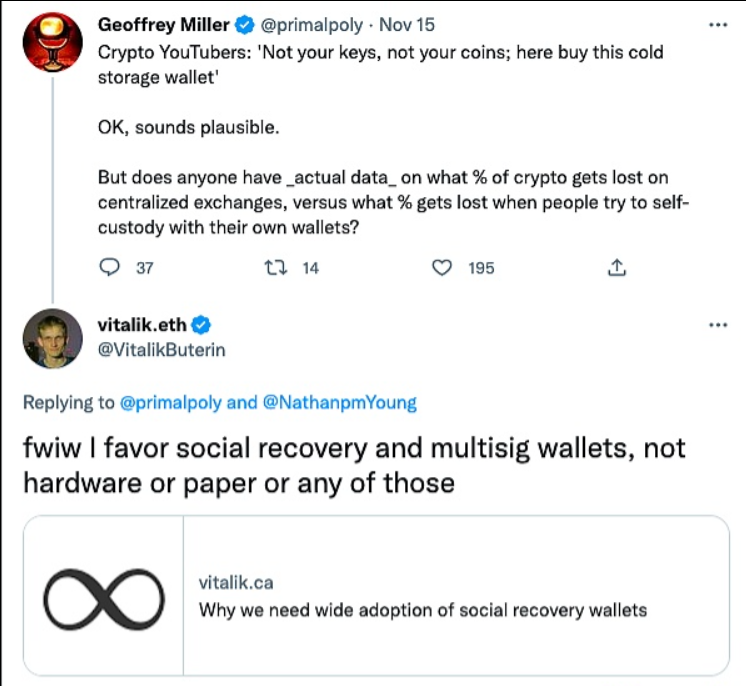Screen dimensions: 746x686
Task: Click the infinity logo in link card
Action: (104, 595)
